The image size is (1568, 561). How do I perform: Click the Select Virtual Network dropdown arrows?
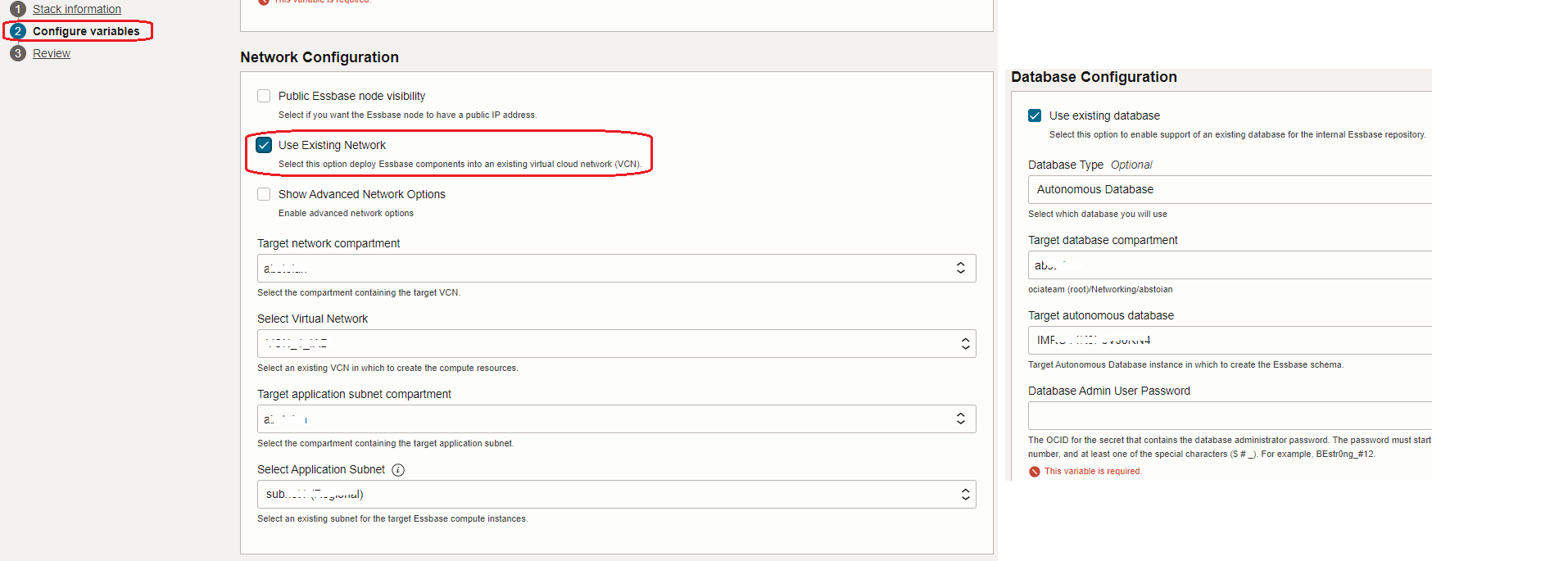tap(965, 344)
